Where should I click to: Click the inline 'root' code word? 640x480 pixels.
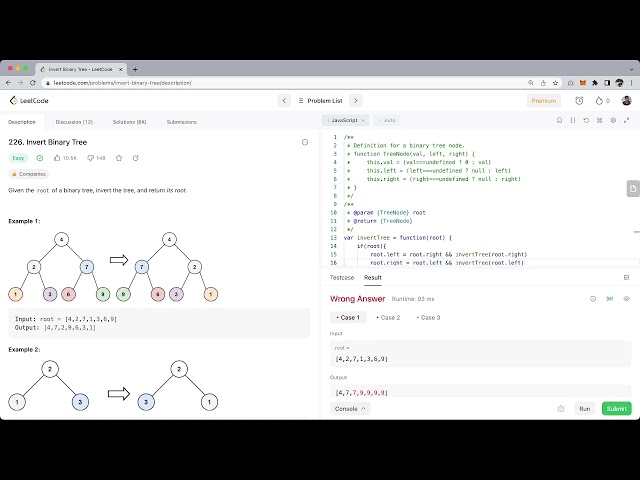[x=43, y=190]
